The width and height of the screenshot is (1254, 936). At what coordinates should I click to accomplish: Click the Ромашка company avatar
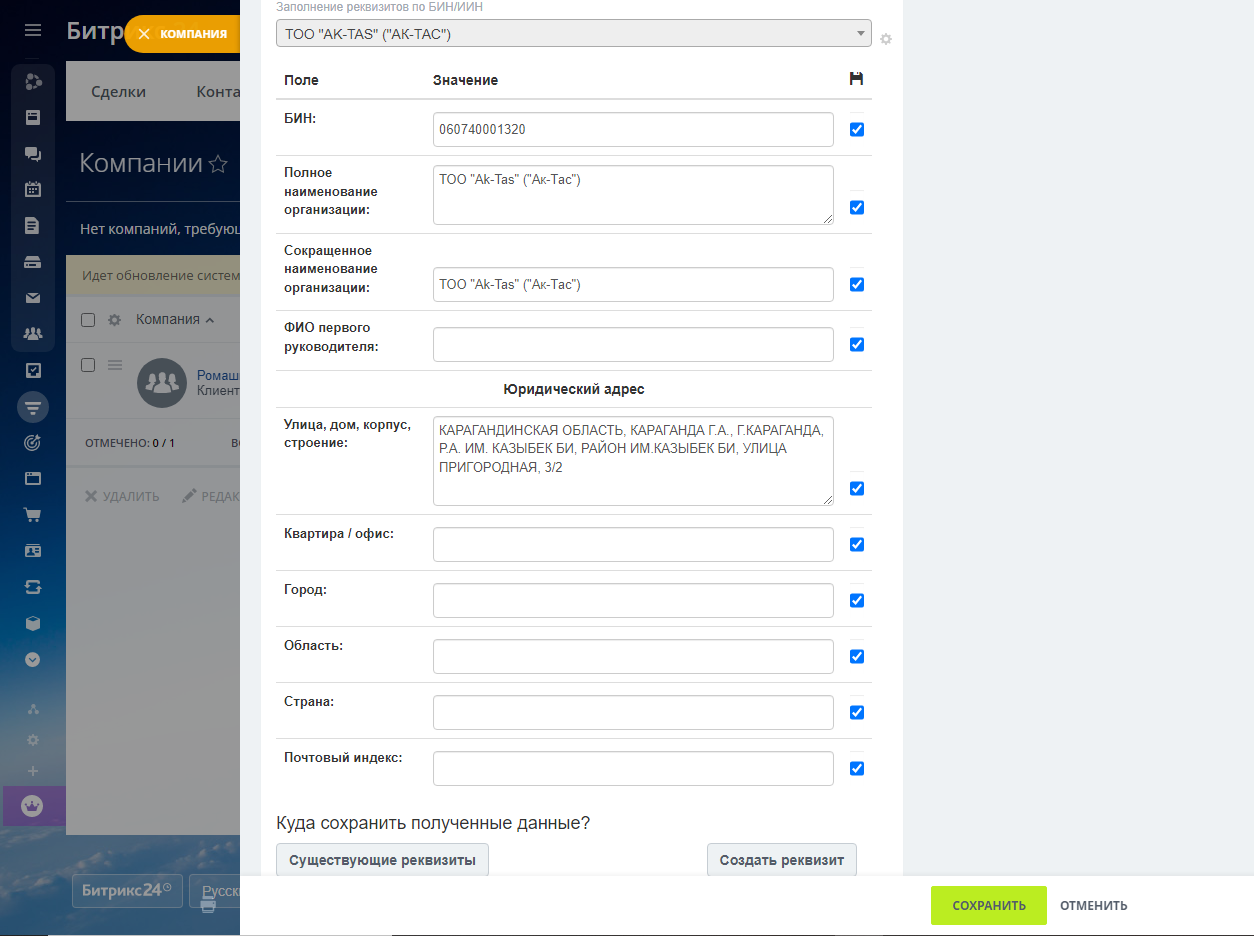[x=162, y=383]
